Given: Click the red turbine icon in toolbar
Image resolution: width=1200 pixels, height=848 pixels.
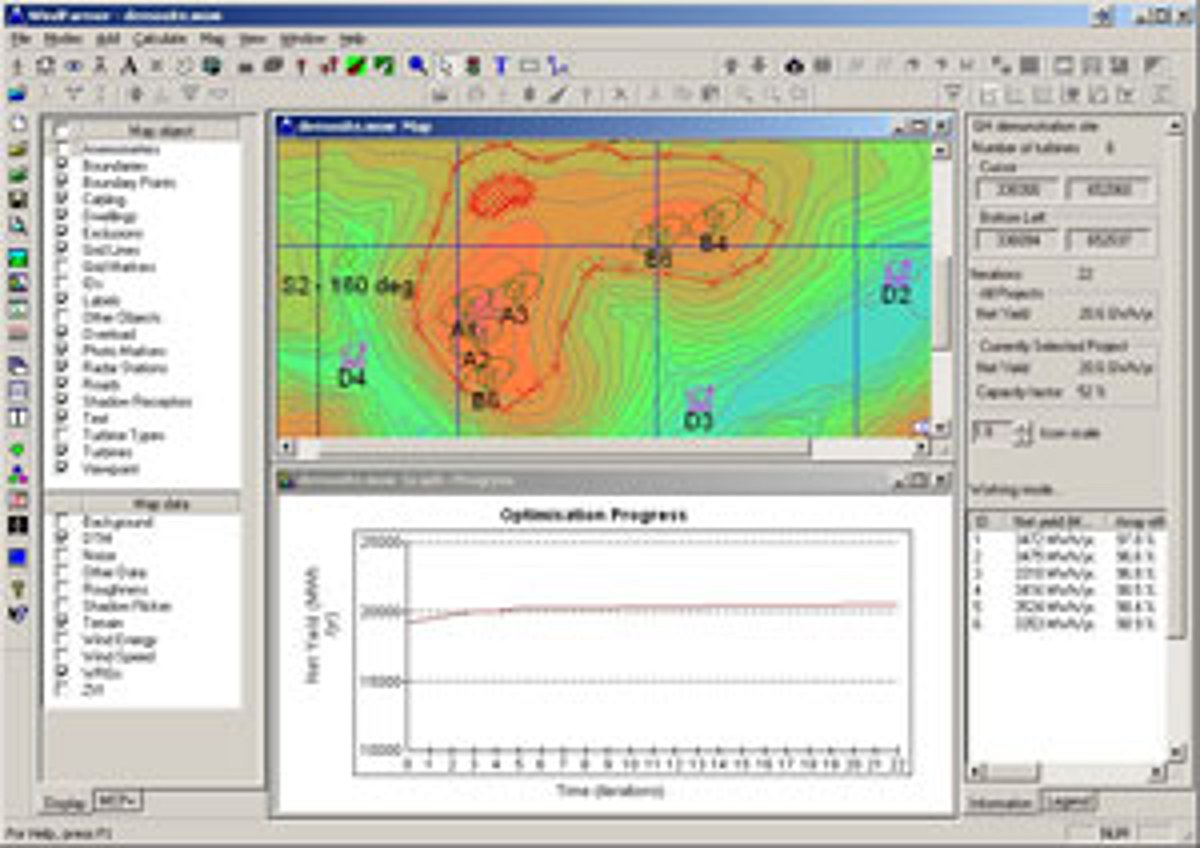Looking at the screenshot, I should click(x=301, y=66).
